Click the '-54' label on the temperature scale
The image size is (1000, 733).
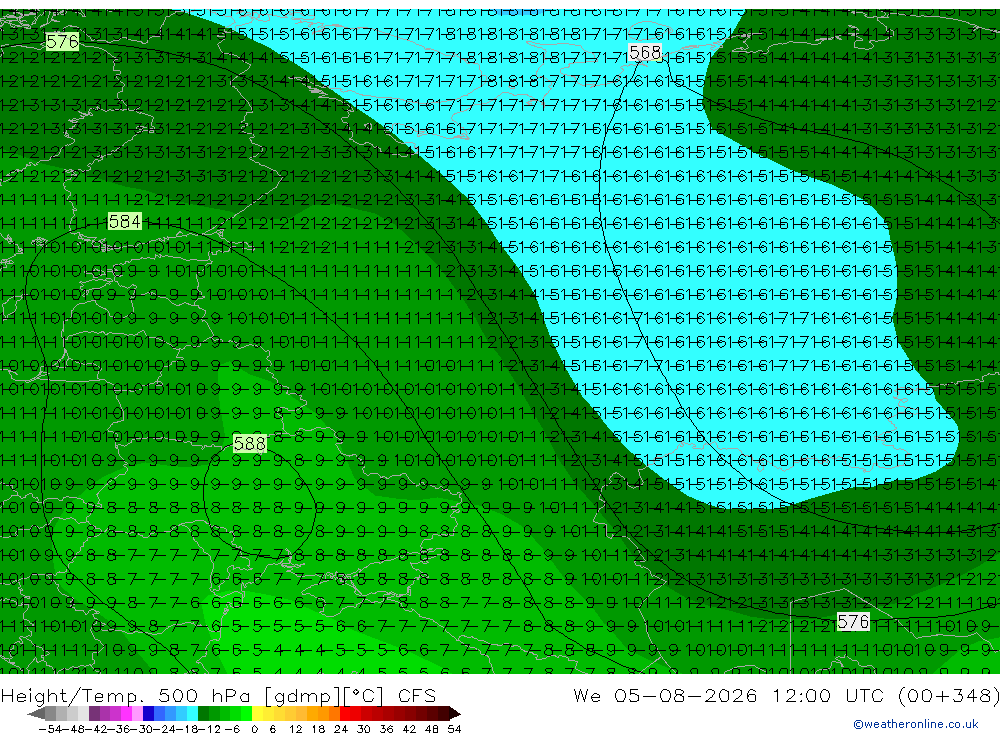coord(50,729)
